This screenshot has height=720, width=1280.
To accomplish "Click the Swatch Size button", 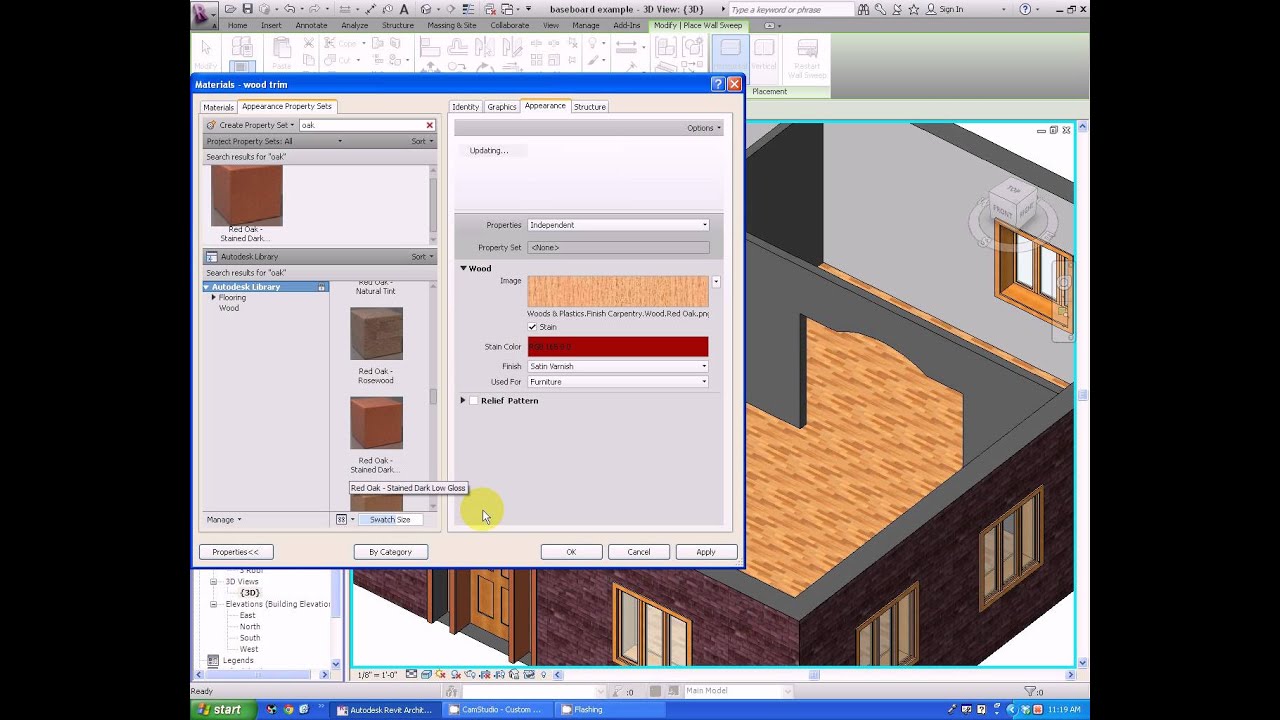I will pyautogui.click(x=390, y=520).
